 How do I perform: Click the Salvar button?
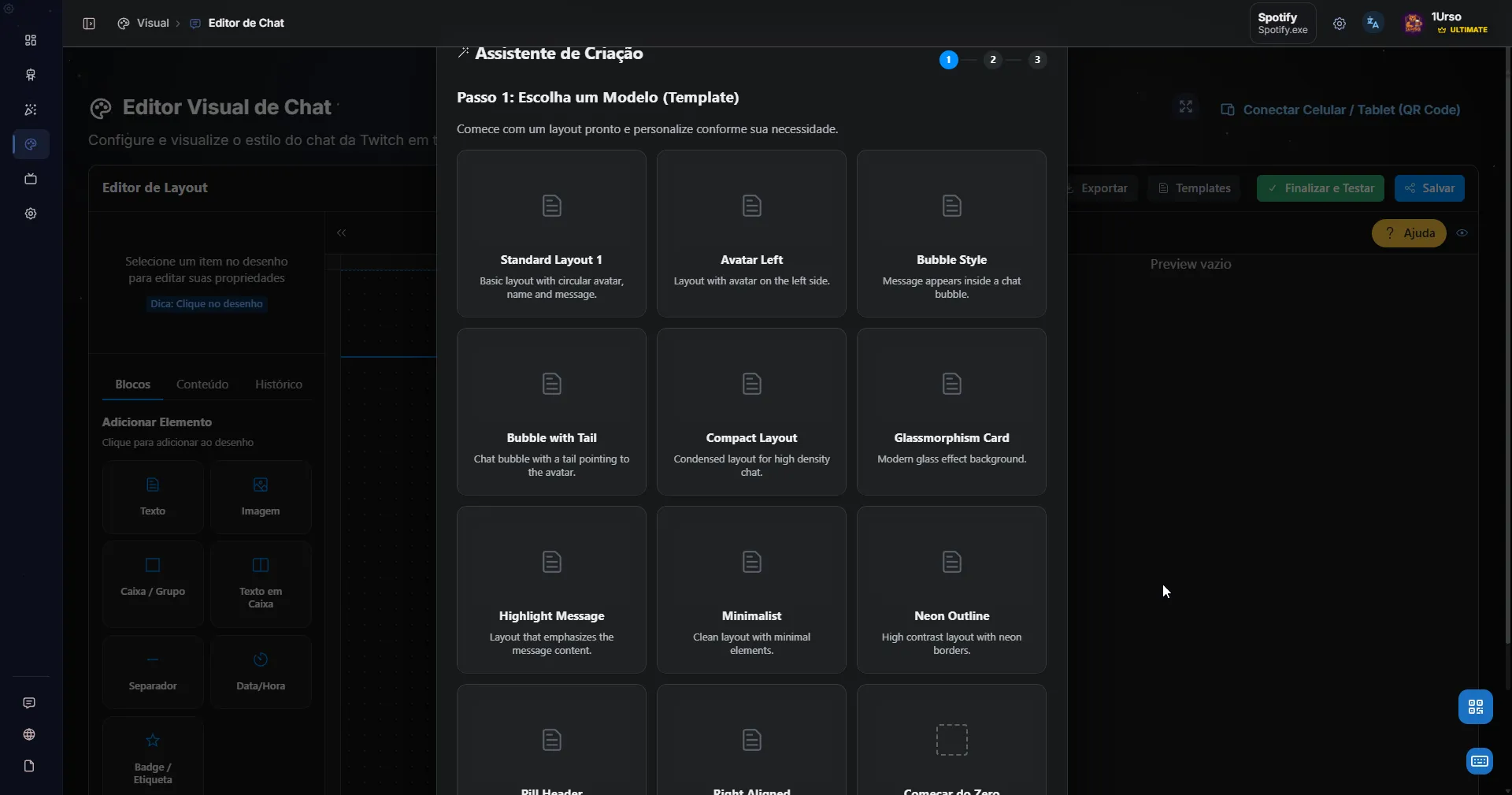coord(1429,188)
